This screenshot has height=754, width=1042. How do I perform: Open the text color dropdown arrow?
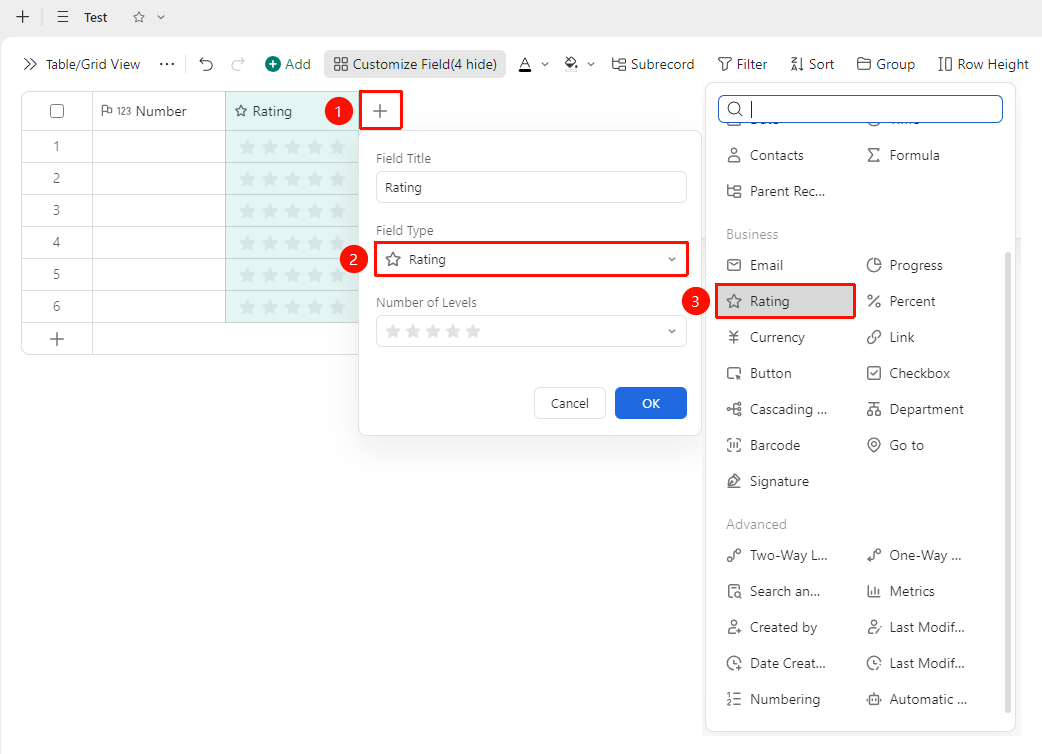tap(545, 64)
